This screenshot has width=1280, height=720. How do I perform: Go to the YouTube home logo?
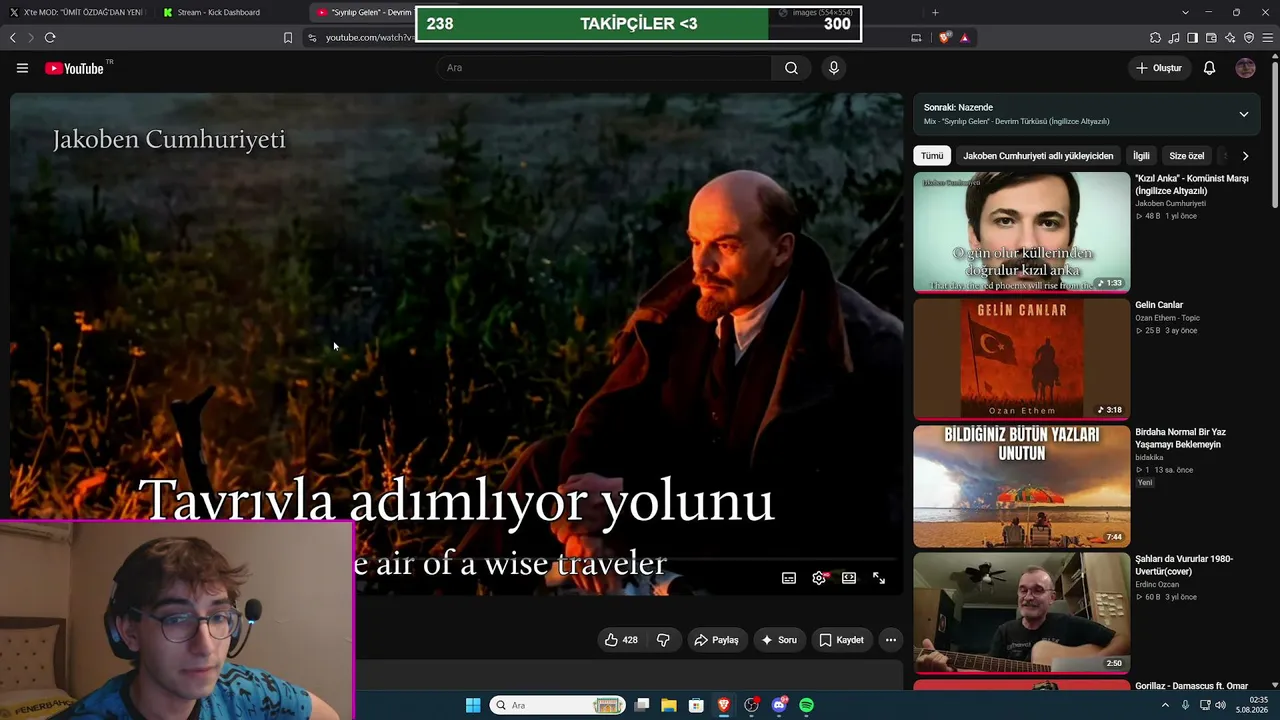pos(75,68)
